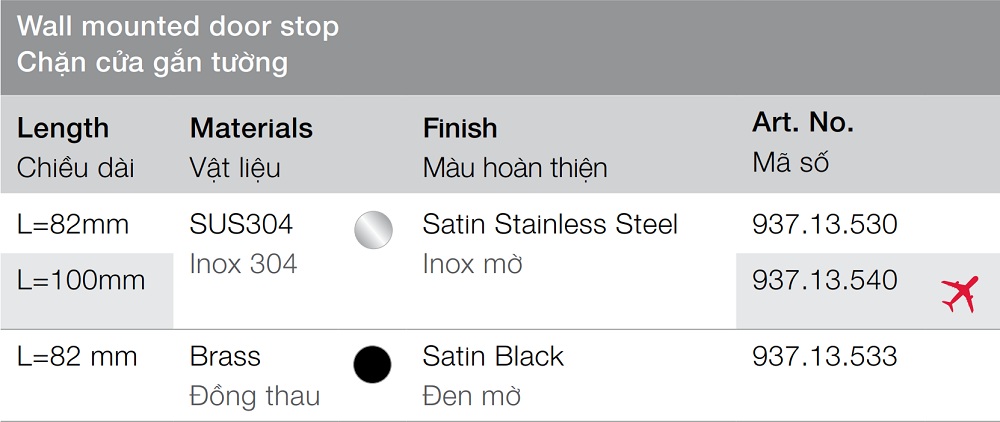
Task: Click the Finish column header
Action: 460,128
